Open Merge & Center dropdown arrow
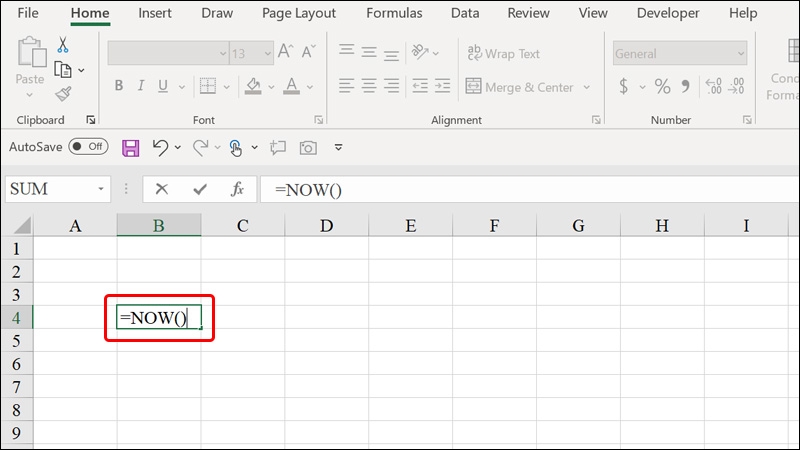 (587, 87)
